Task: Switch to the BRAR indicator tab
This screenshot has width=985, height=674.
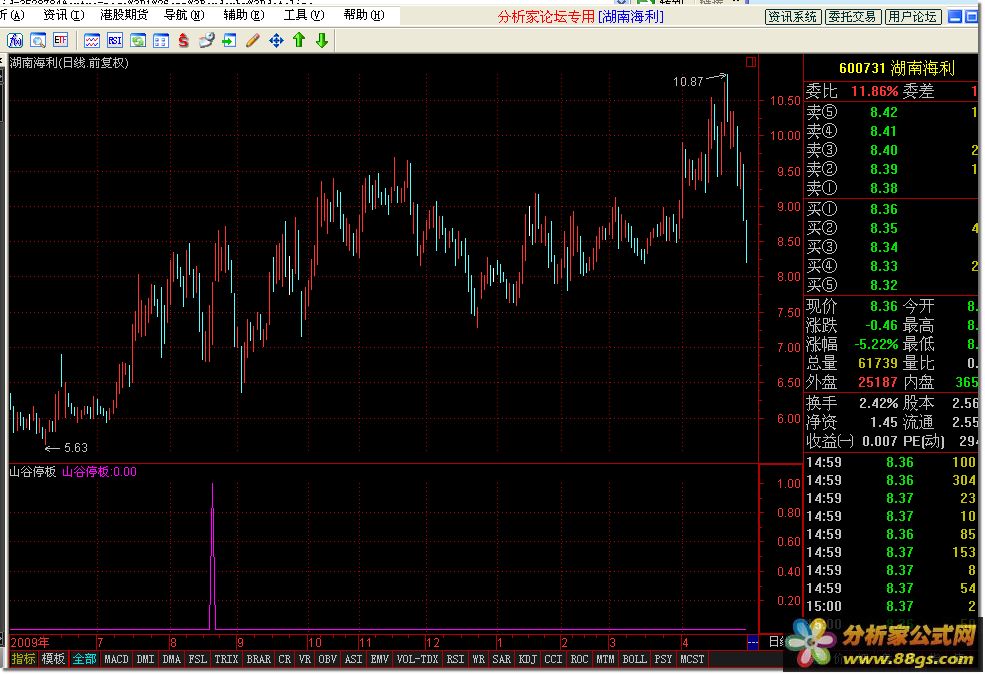Action: (258, 659)
